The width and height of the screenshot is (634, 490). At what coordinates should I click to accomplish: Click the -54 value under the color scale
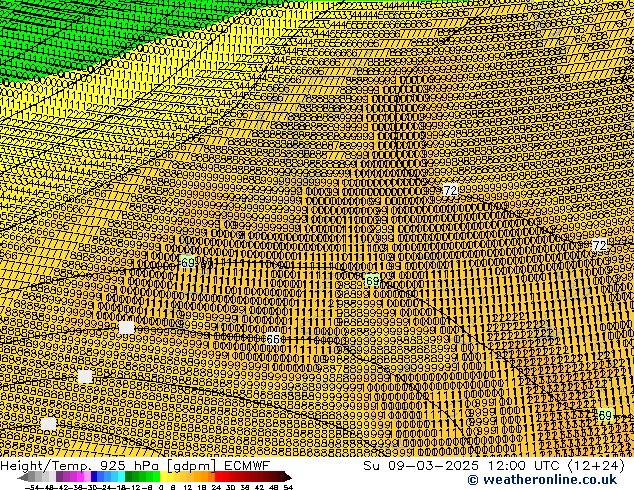coord(33,487)
